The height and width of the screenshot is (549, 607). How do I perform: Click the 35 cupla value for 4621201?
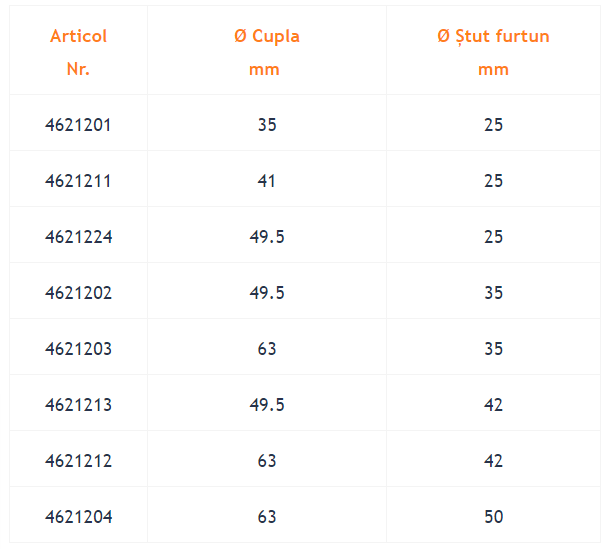pos(267,125)
